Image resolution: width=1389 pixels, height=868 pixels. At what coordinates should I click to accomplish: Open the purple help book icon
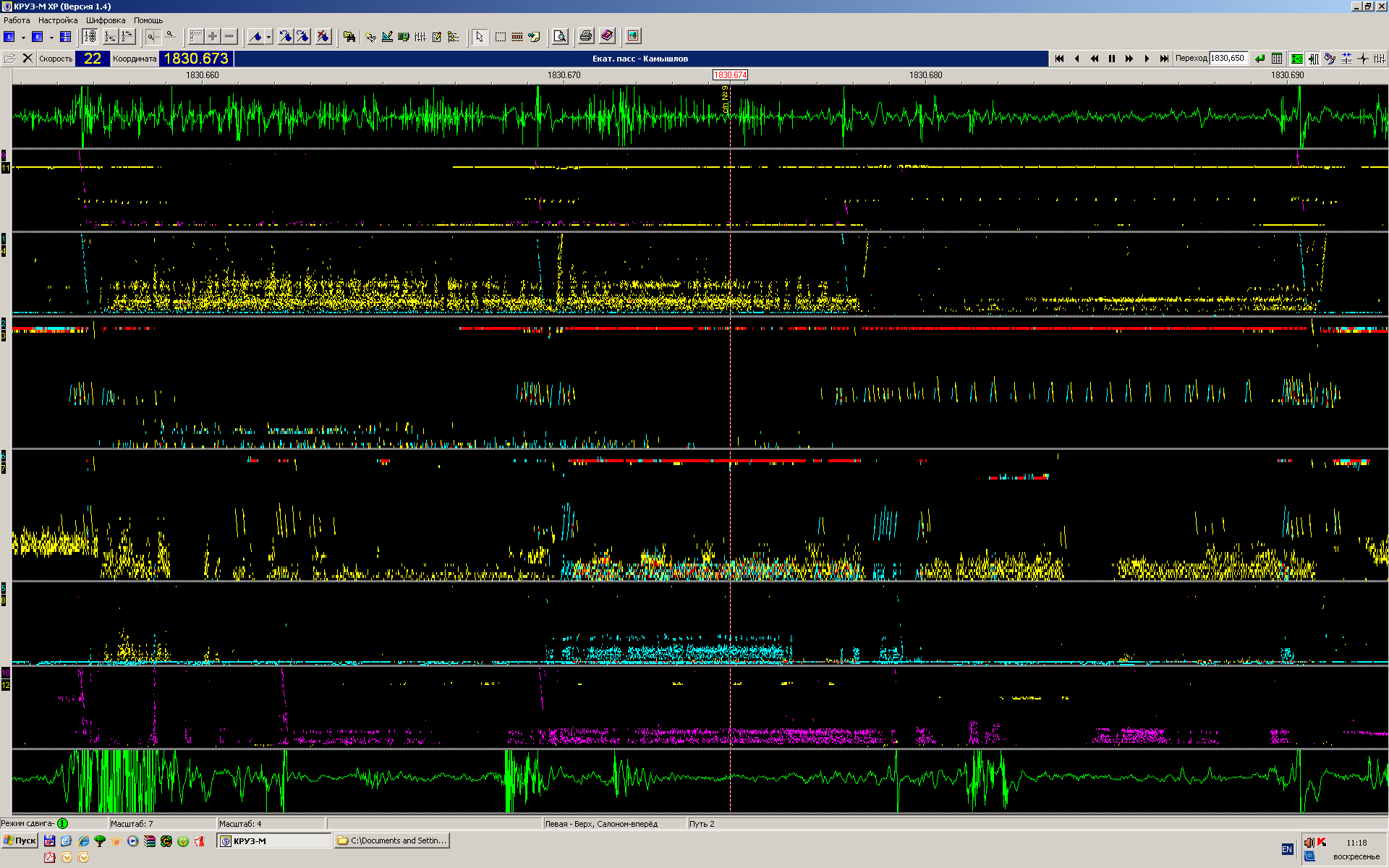[x=607, y=36]
